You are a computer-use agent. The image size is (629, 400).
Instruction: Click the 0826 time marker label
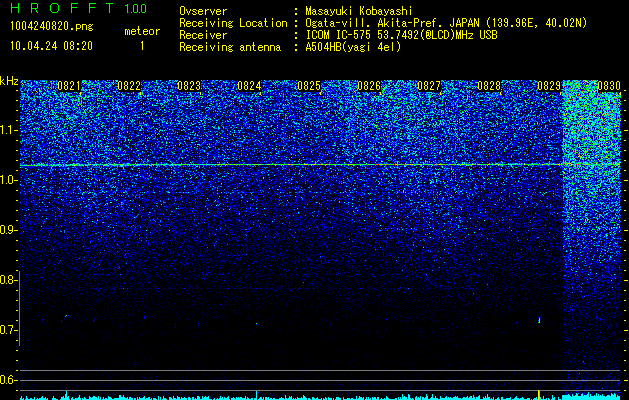[369, 86]
